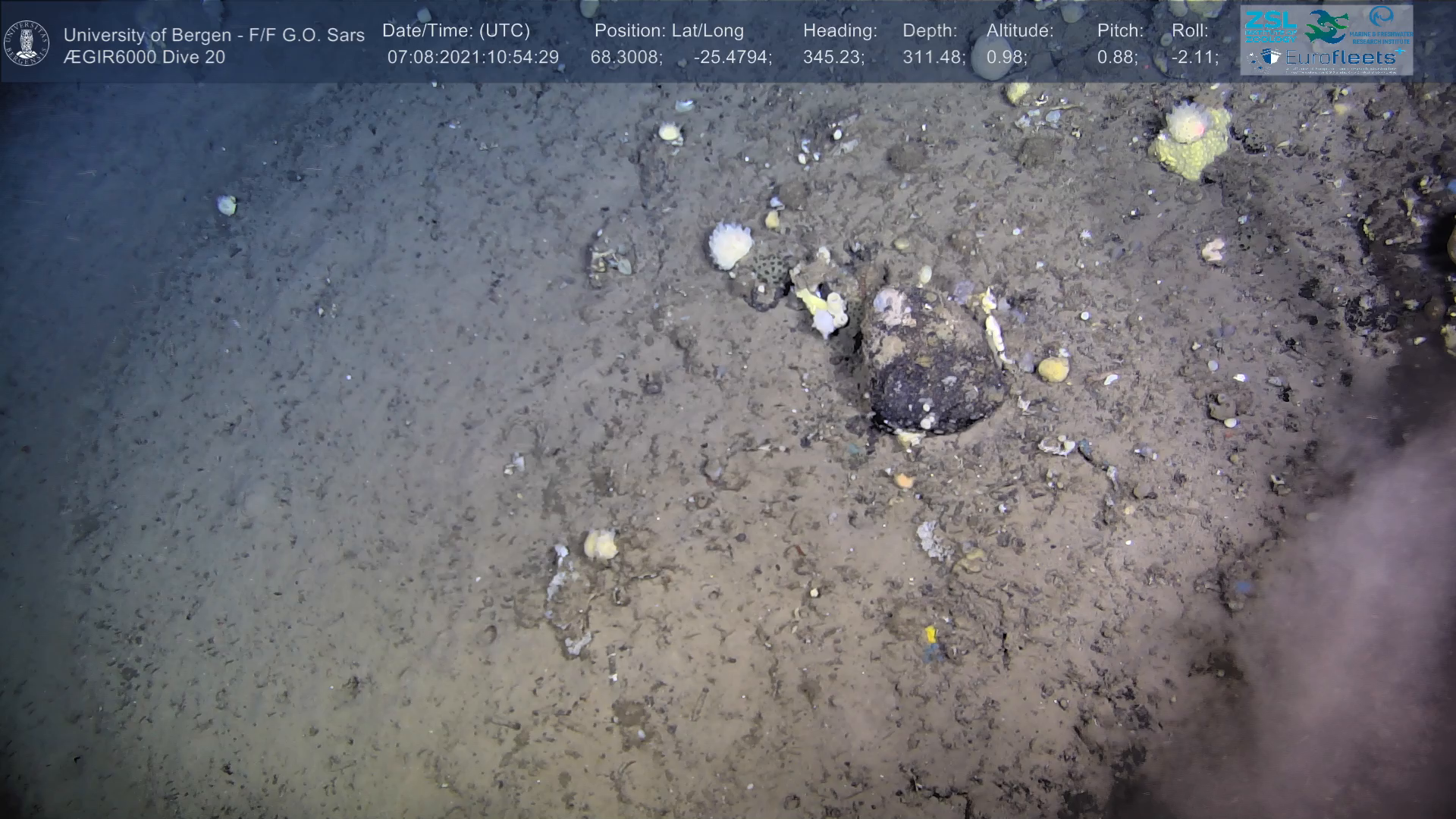Click the large dark boulder on the seabed
Viewport: 1456px width, 819px height.
(x=932, y=366)
